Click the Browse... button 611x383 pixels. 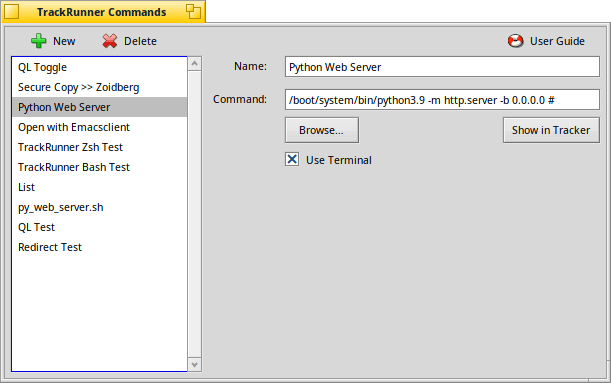click(322, 130)
